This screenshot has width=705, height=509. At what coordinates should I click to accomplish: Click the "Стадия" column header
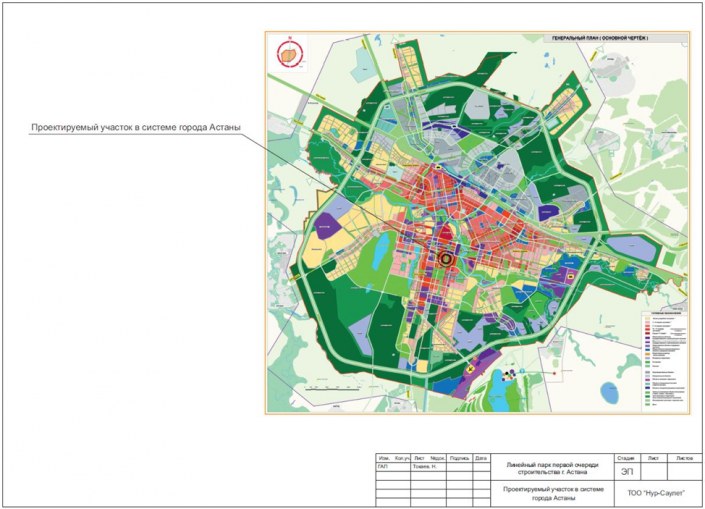[x=626, y=456]
